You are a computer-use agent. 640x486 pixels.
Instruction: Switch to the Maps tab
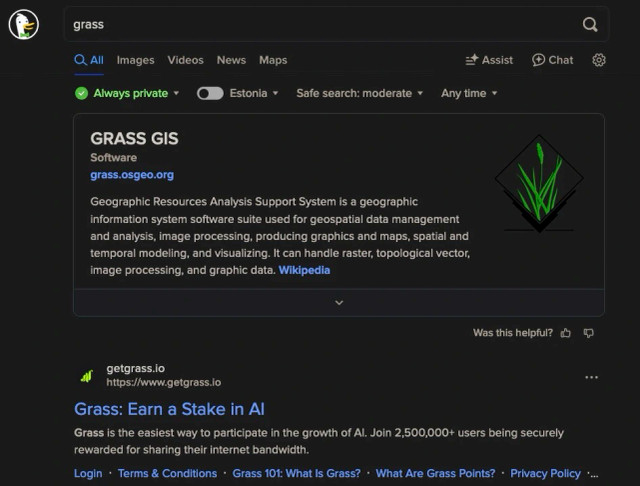273,60
